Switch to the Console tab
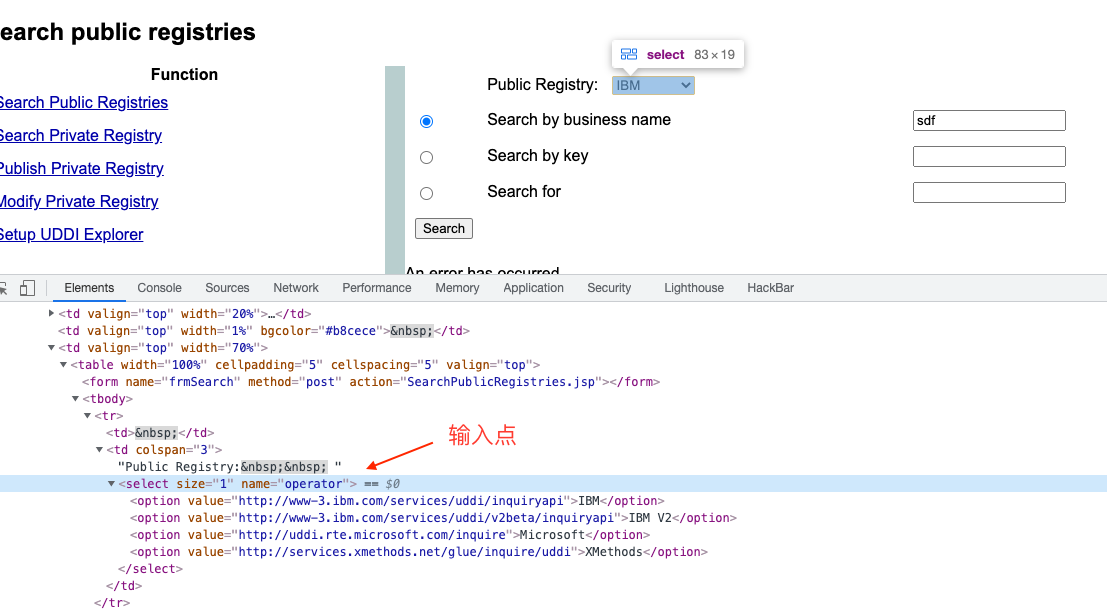 tap(159, 288)
